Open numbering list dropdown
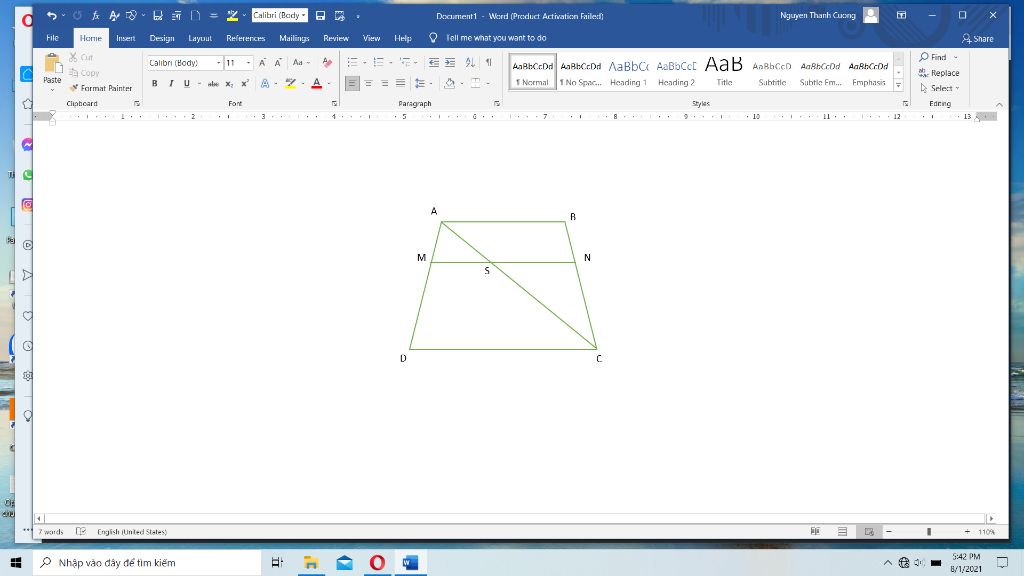This screenshot has height=576, width=1024. pos(391,63)
